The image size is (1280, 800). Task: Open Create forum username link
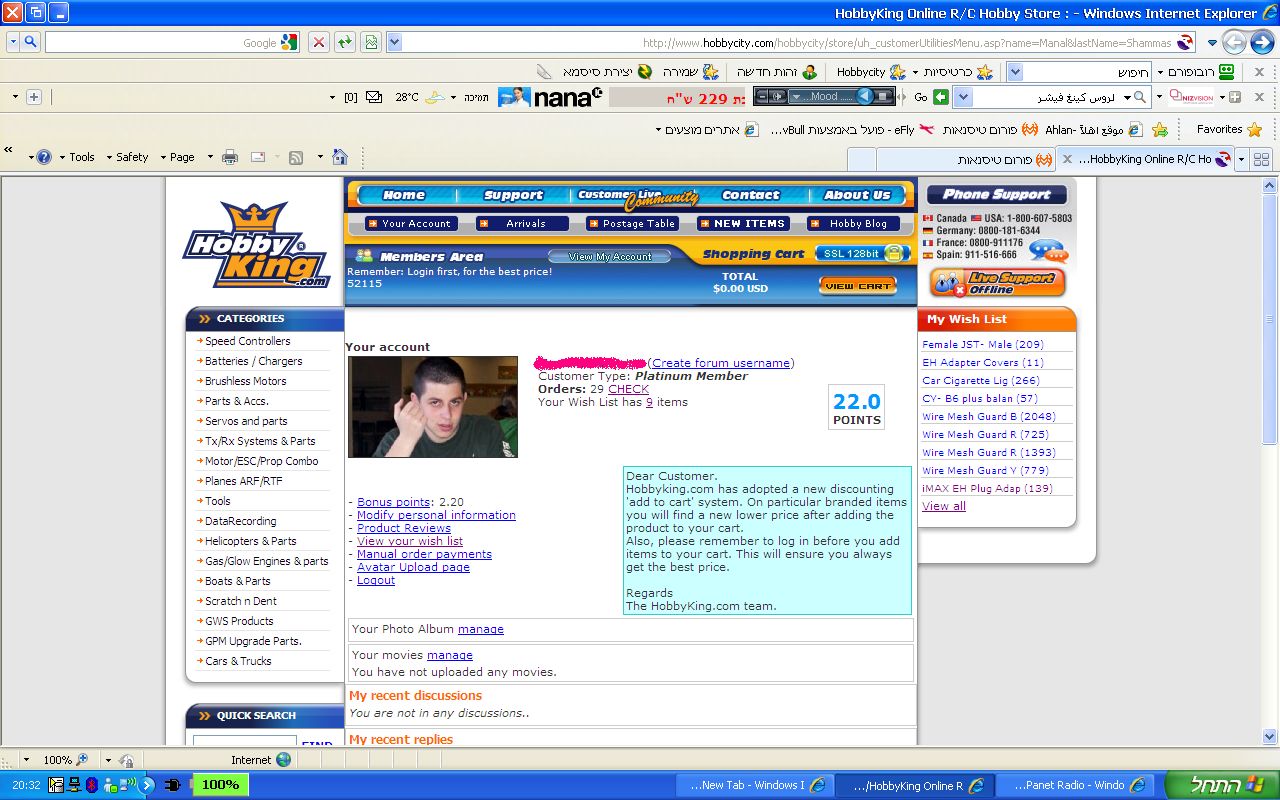tap(721, 363)
